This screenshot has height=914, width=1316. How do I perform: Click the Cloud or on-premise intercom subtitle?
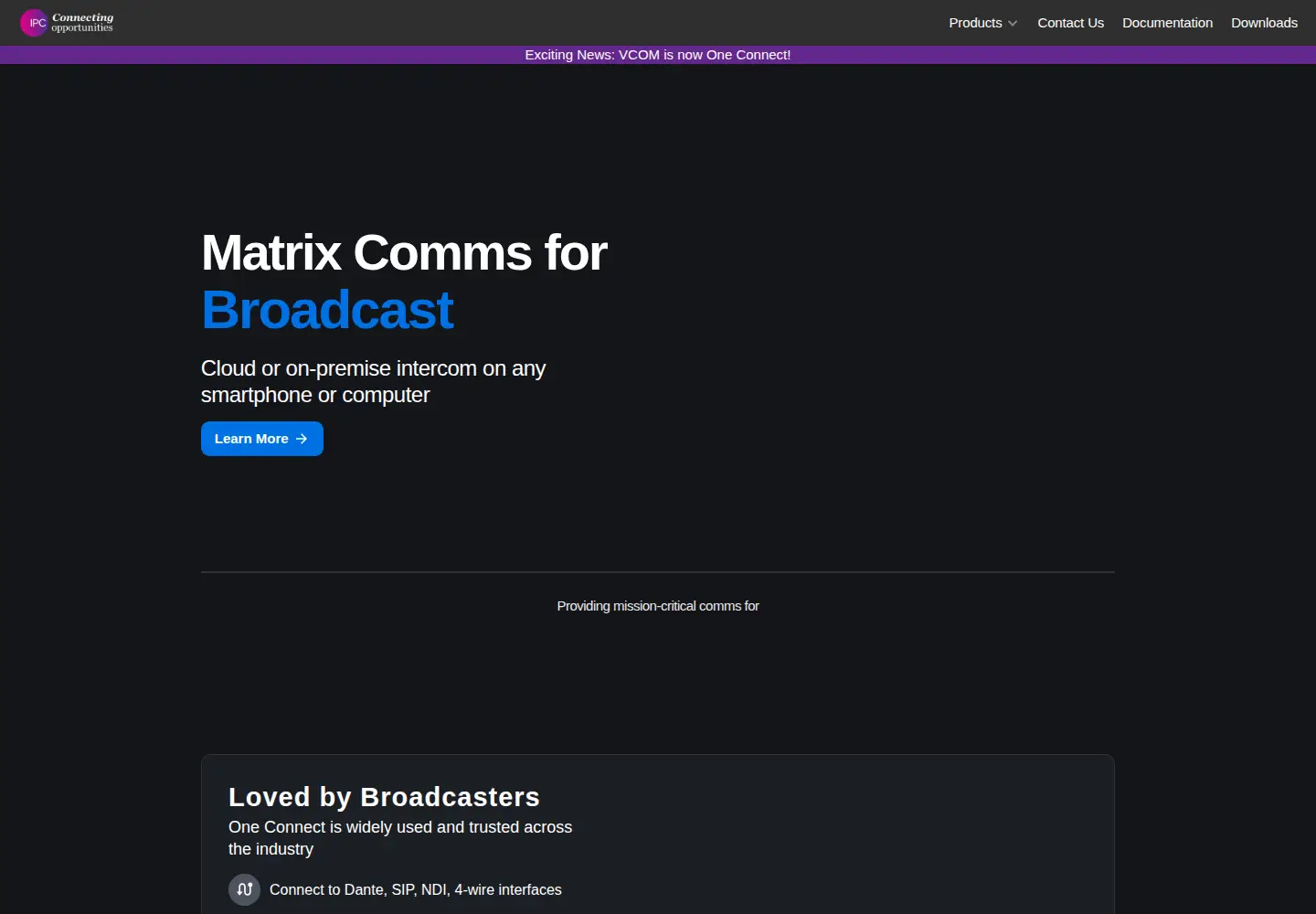(373, 381)
